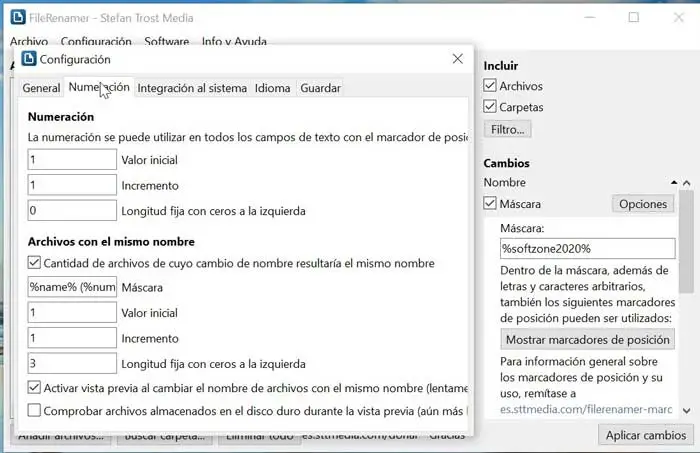Image resolution: width=700 pixels, height=453 pixels.
Task: Click the Incluir heading
Action: click(501, 66)
